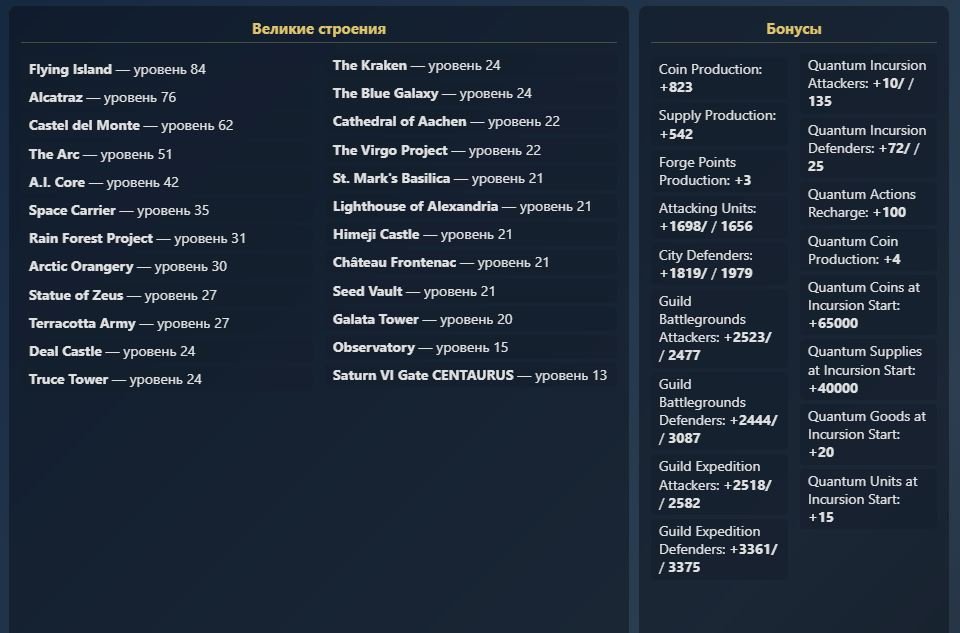960x633 pixels.
Task: Select The Arc level 51 entry
Action: [100, 155]
